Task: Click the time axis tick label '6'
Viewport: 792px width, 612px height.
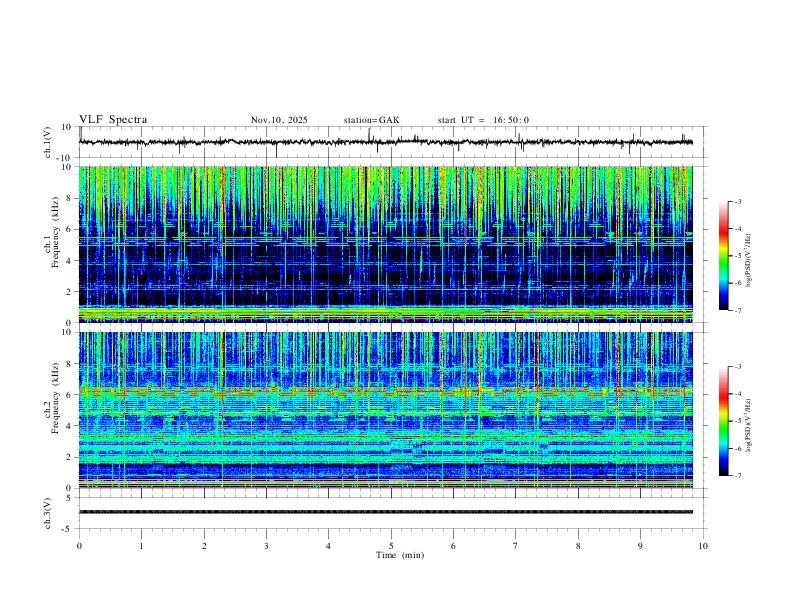Action: pyautogui.click(x=453, y=546)
